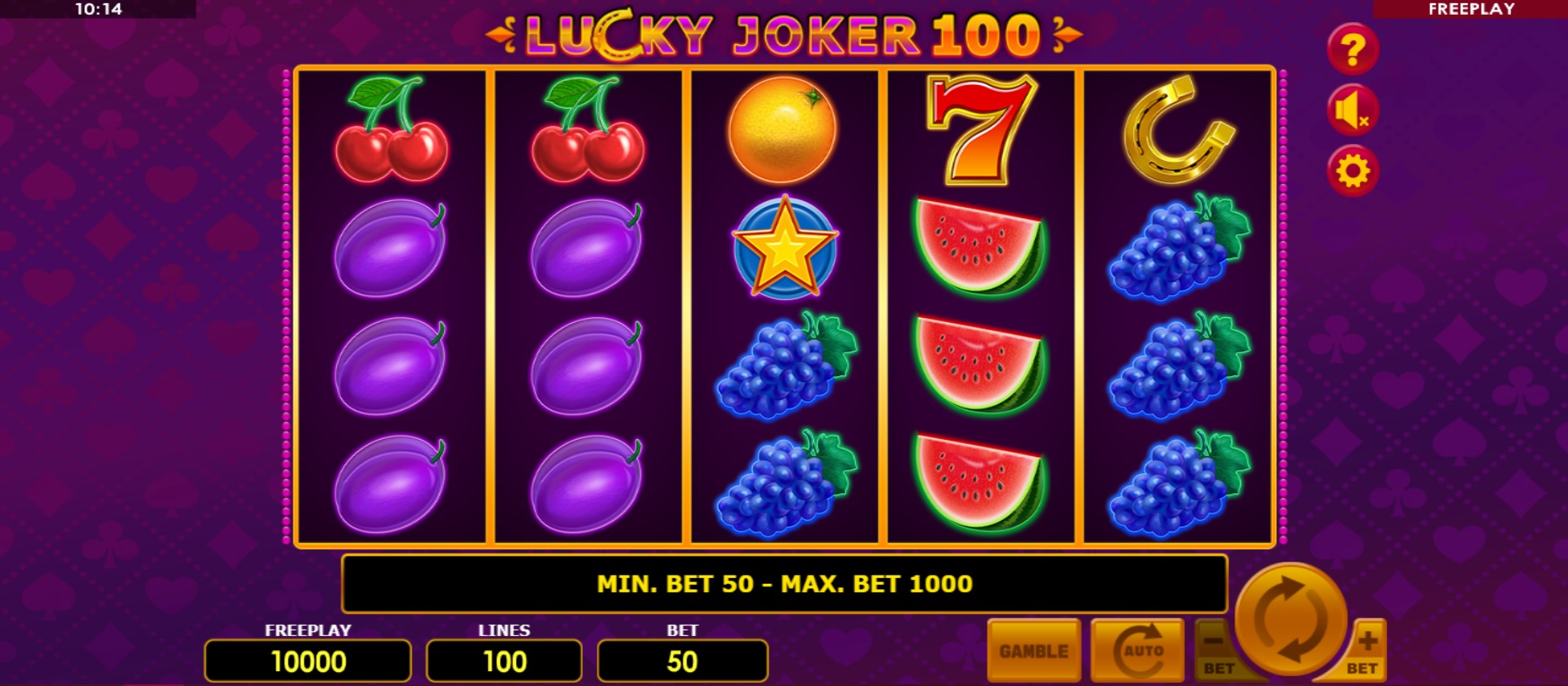Toggle the muted sound speaker icon
Screen dimensions: 1568x686
(x=1352, y=110)
